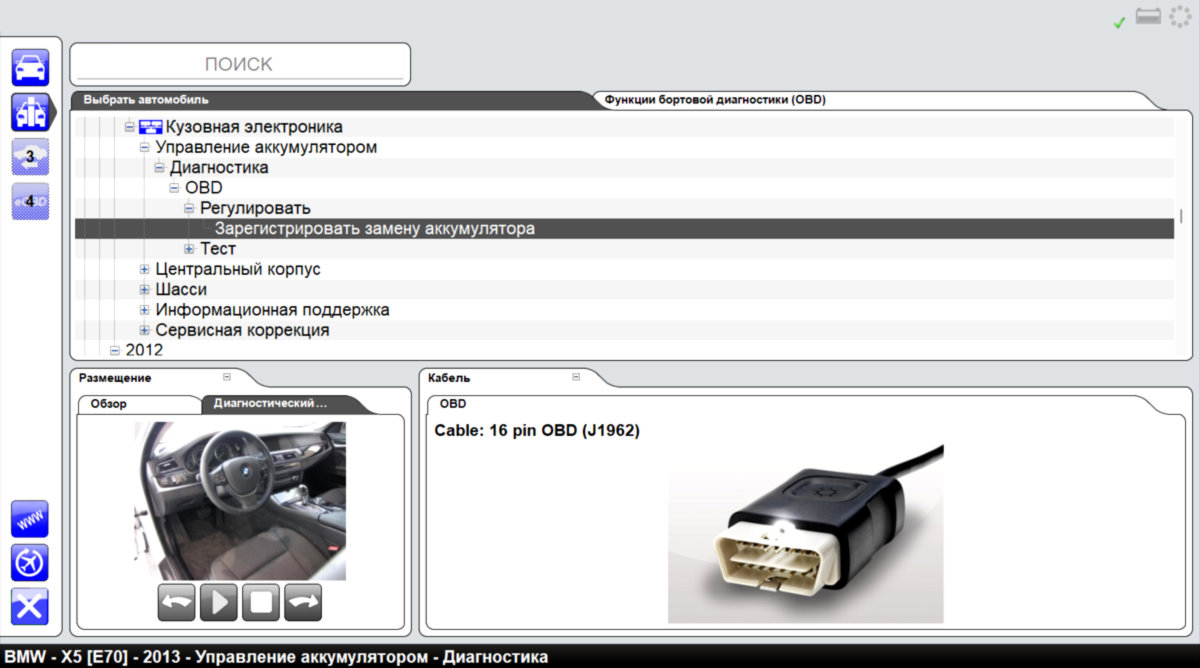Expand the Тест tree node
This screenshot has width=1200, height=668.
189,249
